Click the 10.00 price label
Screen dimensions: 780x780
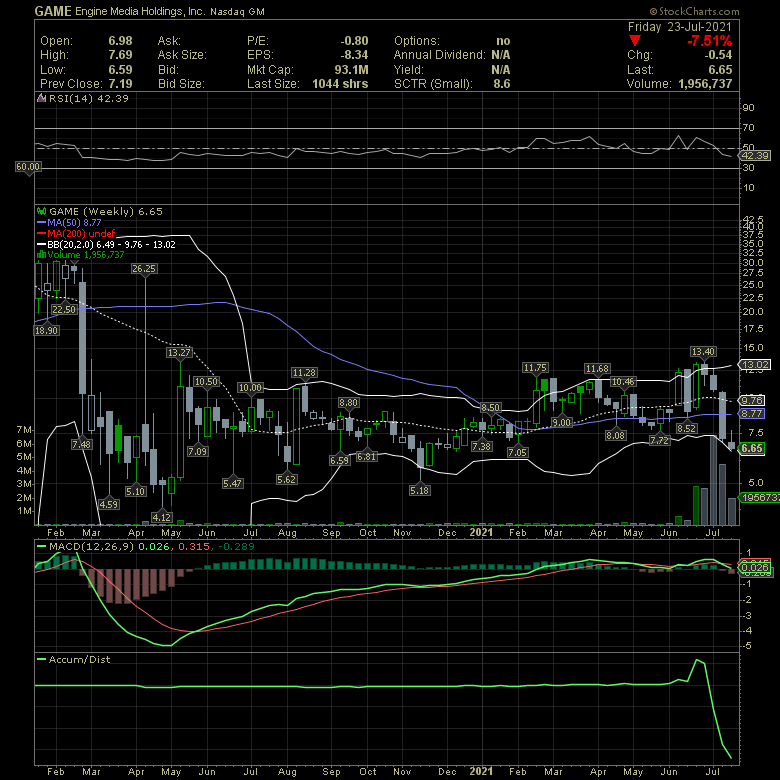[250, 388]
